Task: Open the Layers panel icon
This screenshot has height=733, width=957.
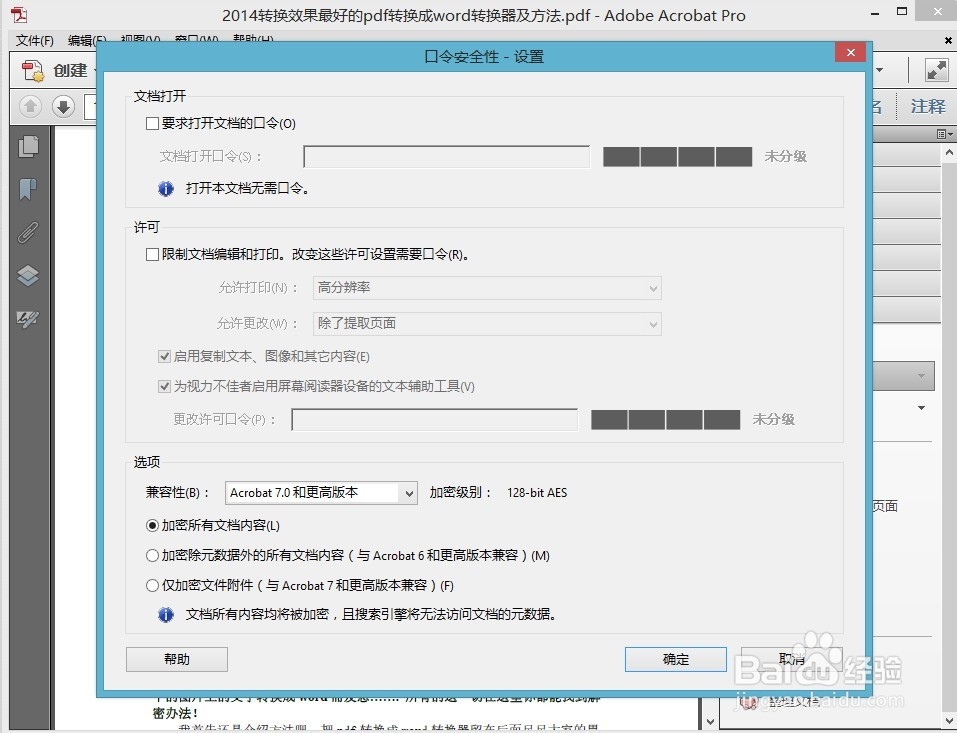Action: coord(28,276)
